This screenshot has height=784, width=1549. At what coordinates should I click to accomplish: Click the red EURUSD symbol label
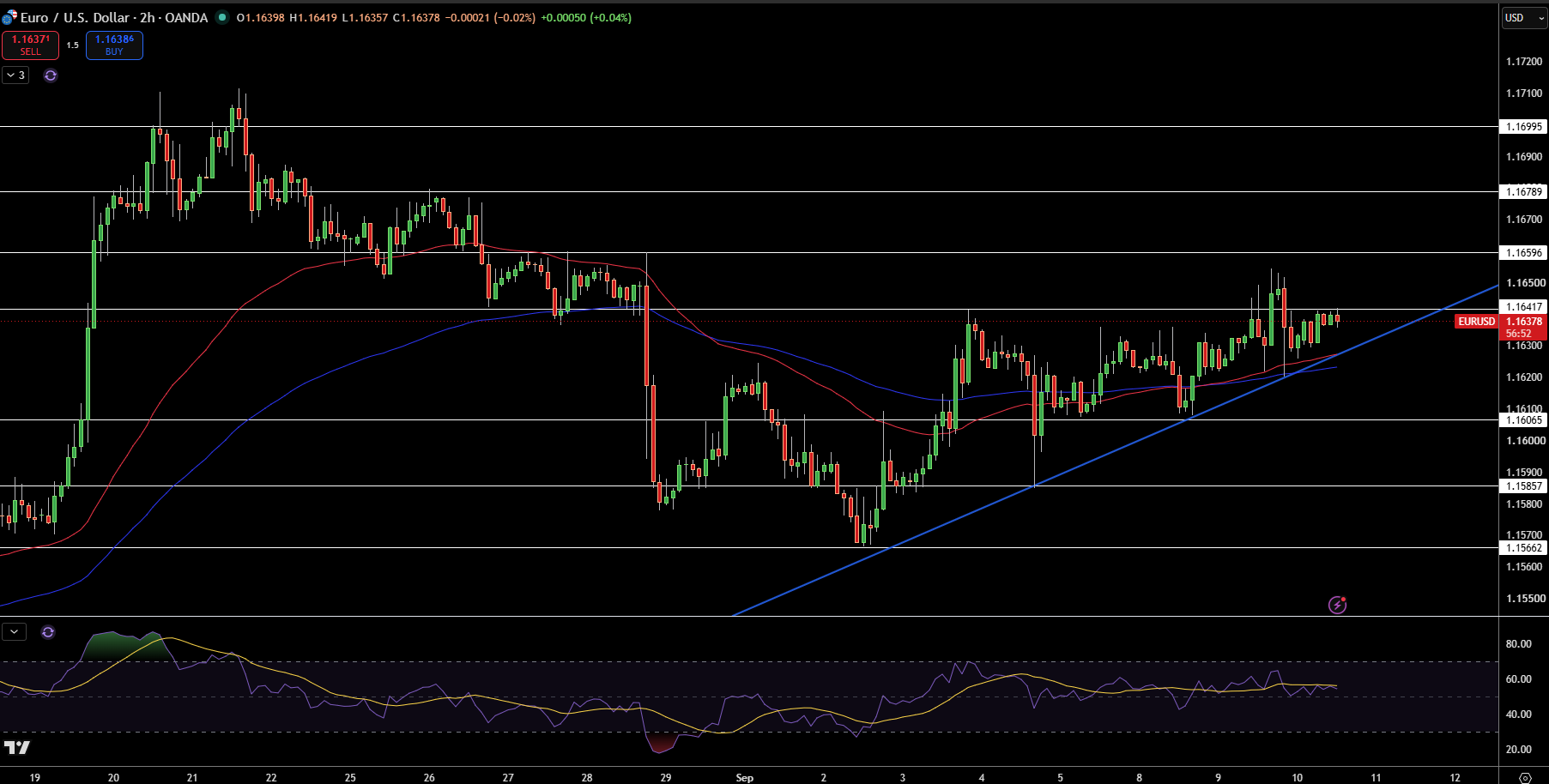click(x=1476, y=322)
